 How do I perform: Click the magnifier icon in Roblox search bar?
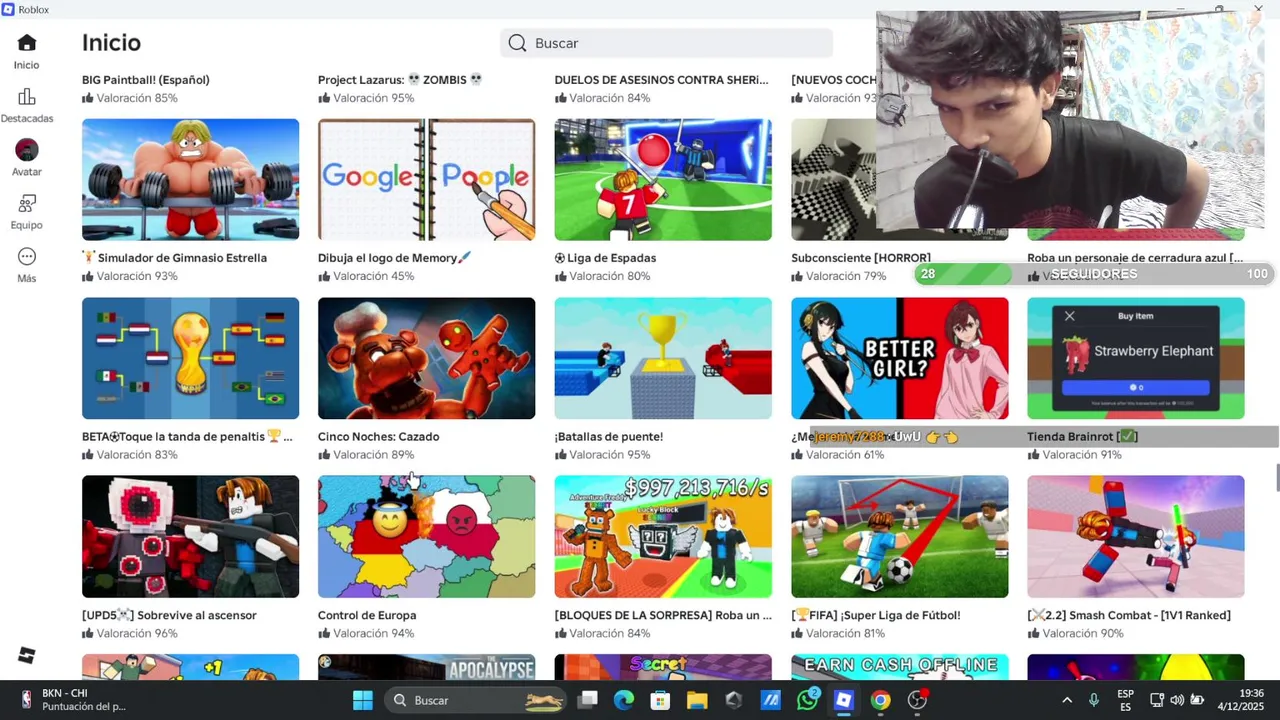(517, 43)
